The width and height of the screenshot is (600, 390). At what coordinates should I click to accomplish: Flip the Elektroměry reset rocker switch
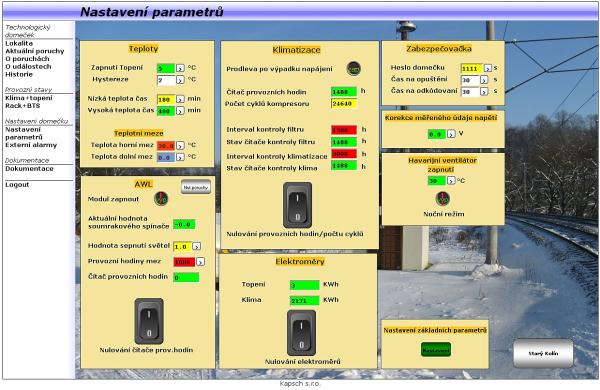[x=302, y=333]
